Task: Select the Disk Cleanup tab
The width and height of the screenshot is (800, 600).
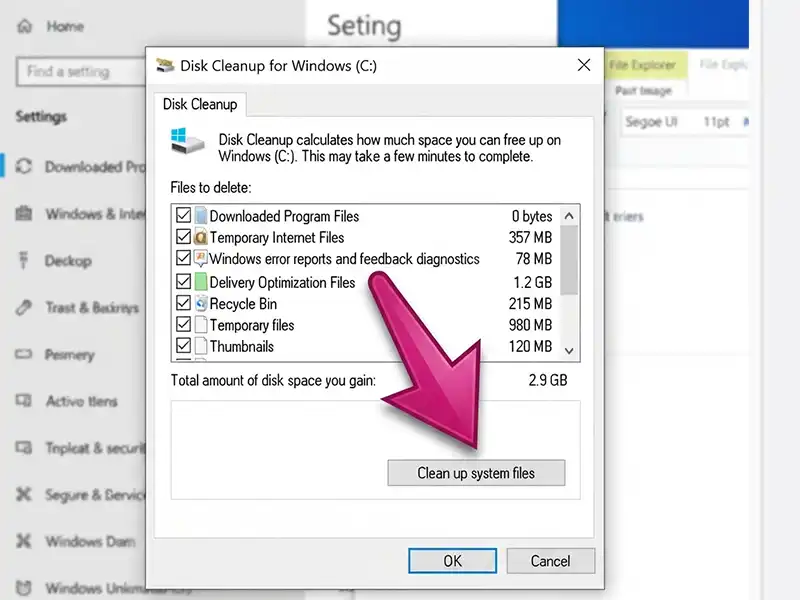Action: point(200,104)
